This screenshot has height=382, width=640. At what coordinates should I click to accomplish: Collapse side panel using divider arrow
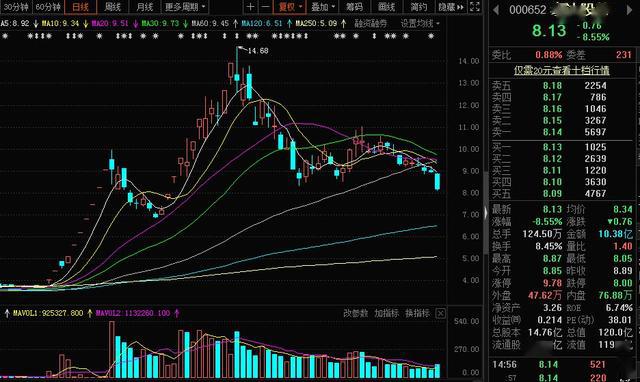pos(485,213)
